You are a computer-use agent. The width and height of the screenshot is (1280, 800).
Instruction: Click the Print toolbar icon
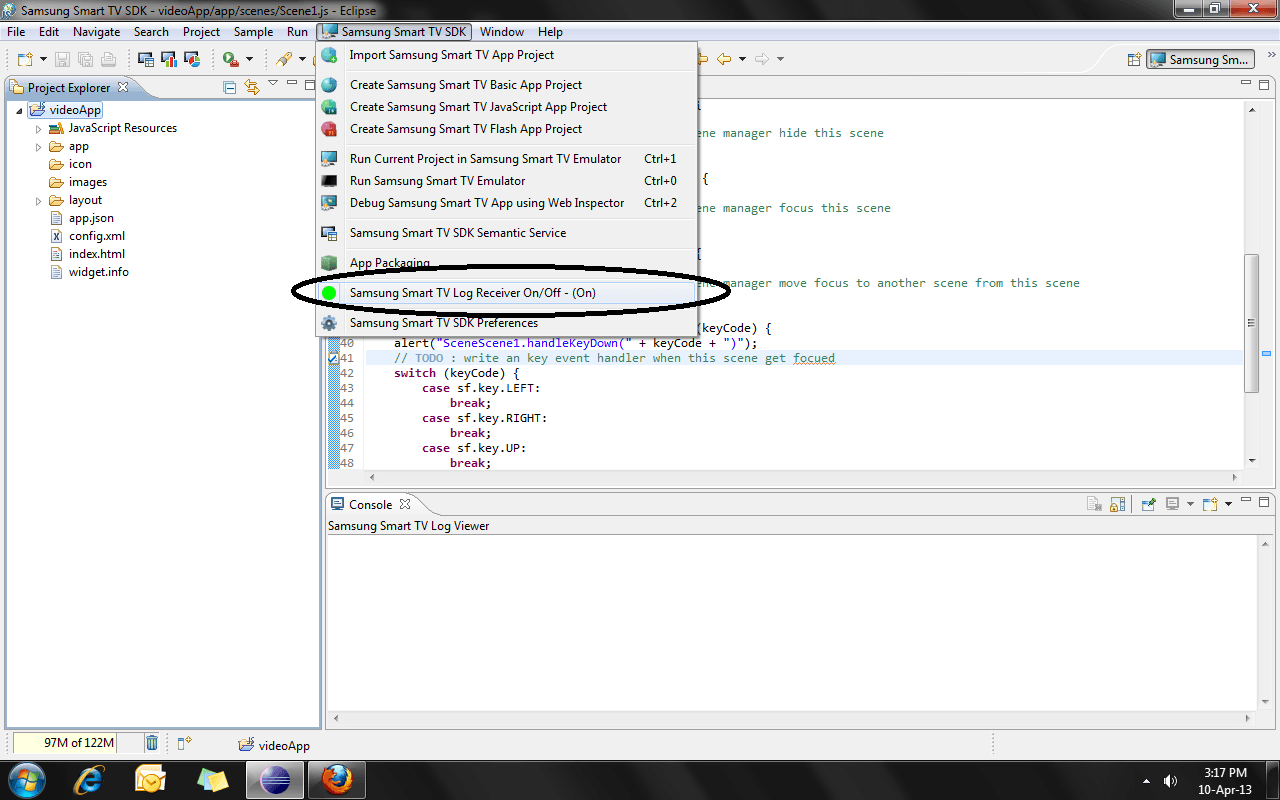108,60
